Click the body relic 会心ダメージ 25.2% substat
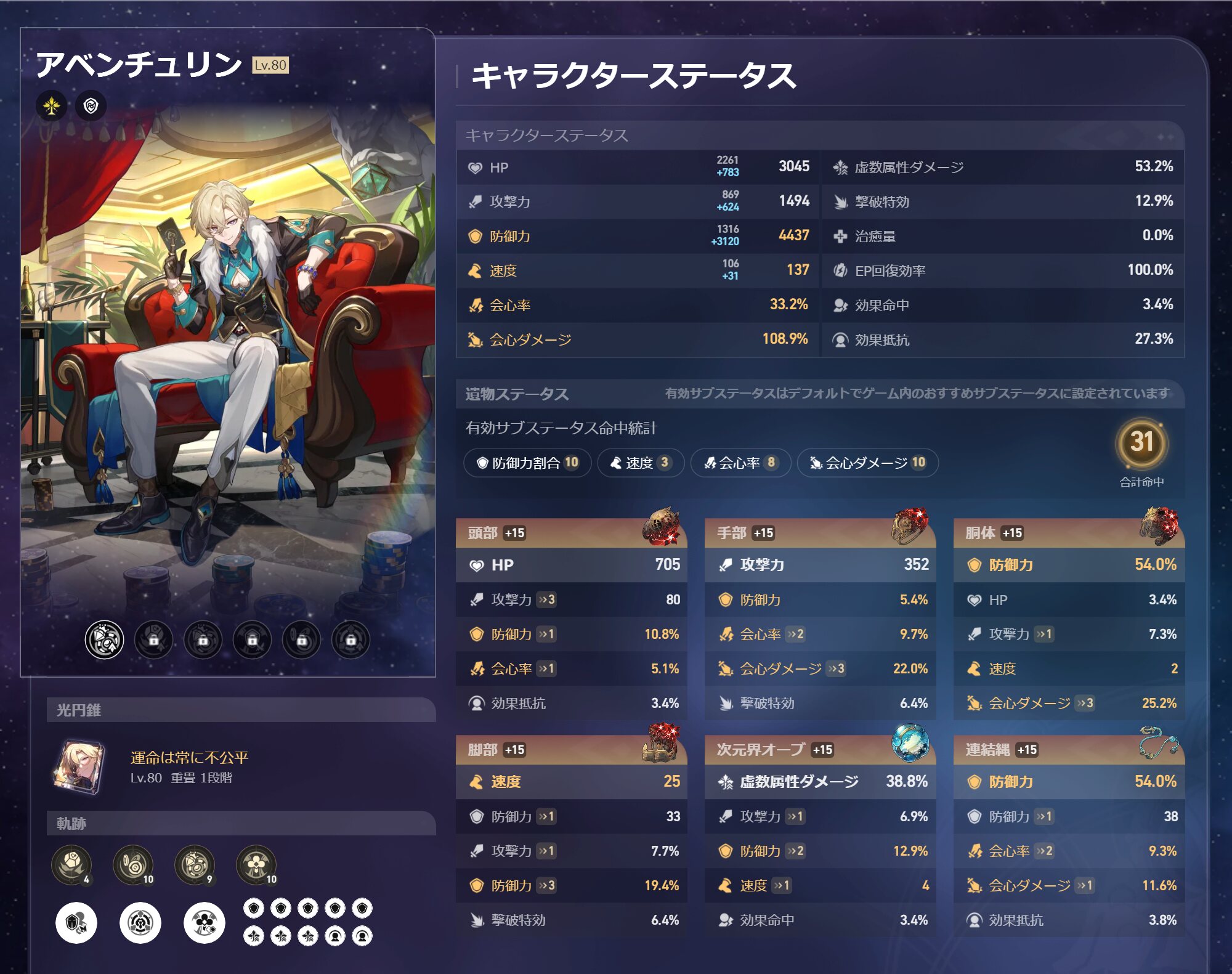This screenshot has width=1232, height=974. tap(1069, 703)
